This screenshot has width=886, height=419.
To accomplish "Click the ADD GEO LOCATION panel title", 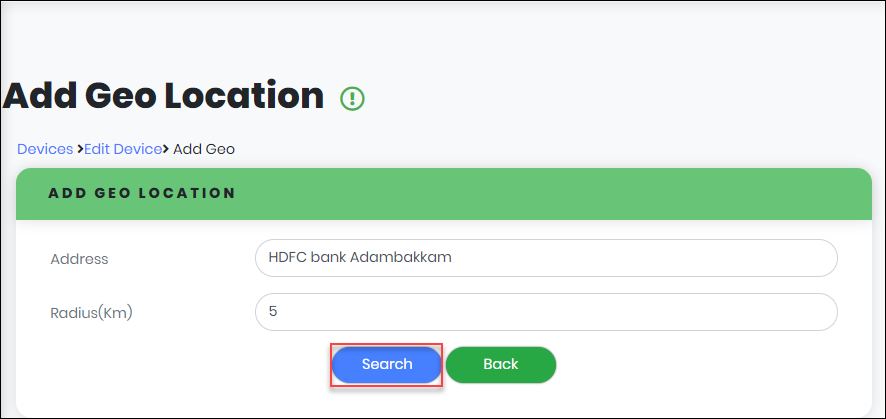I will point(142,193).
